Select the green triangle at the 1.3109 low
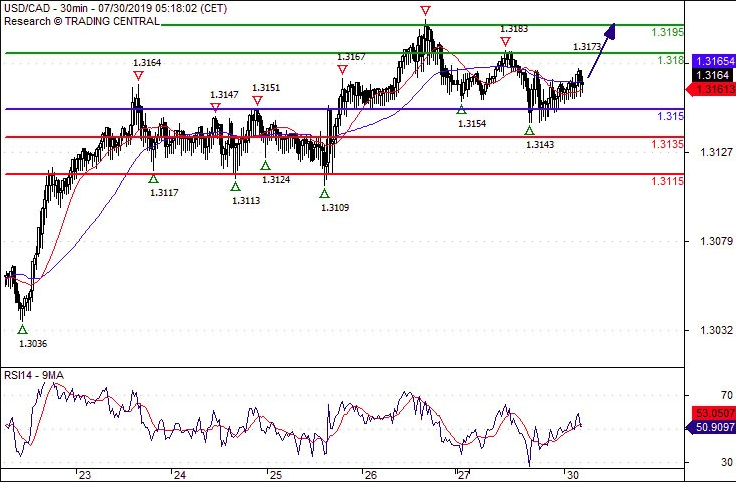This screenshot has height=482, width=736. pyautogui.click(x=325, y=193)
